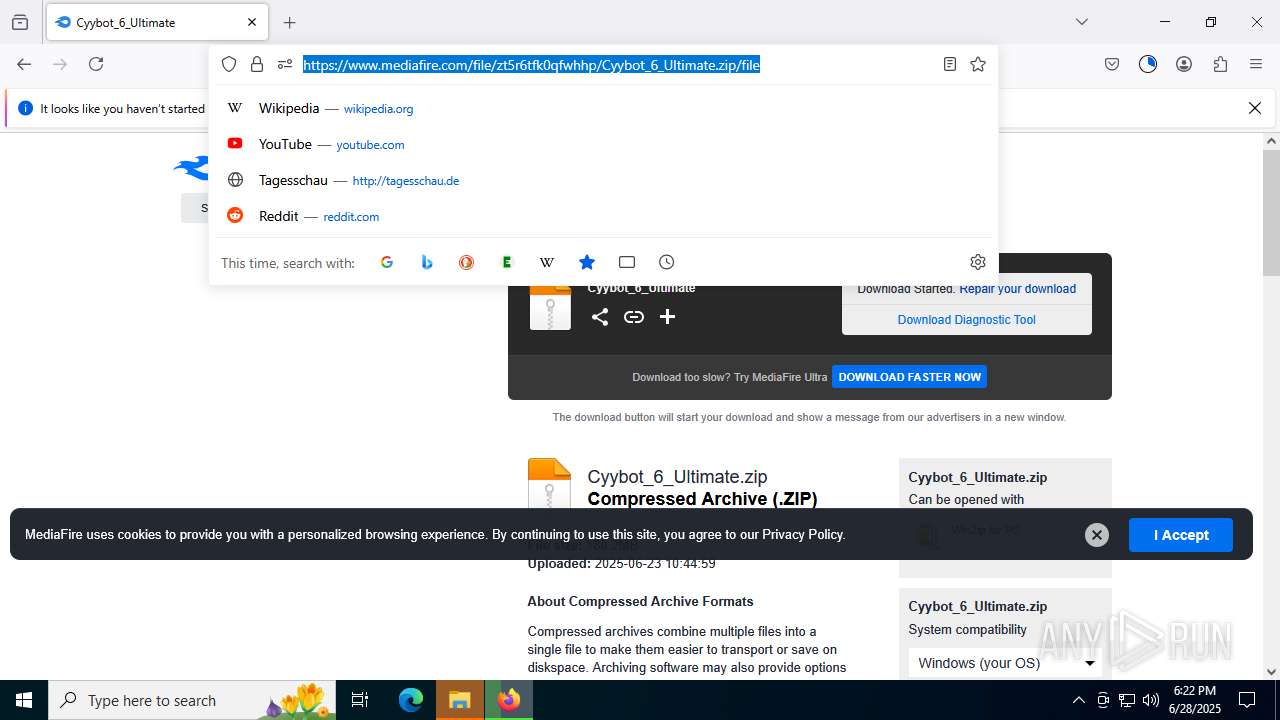Add file to my MediaFire account
The image size is (1280, 720).
pyautogui.click(x=668, y=317)
